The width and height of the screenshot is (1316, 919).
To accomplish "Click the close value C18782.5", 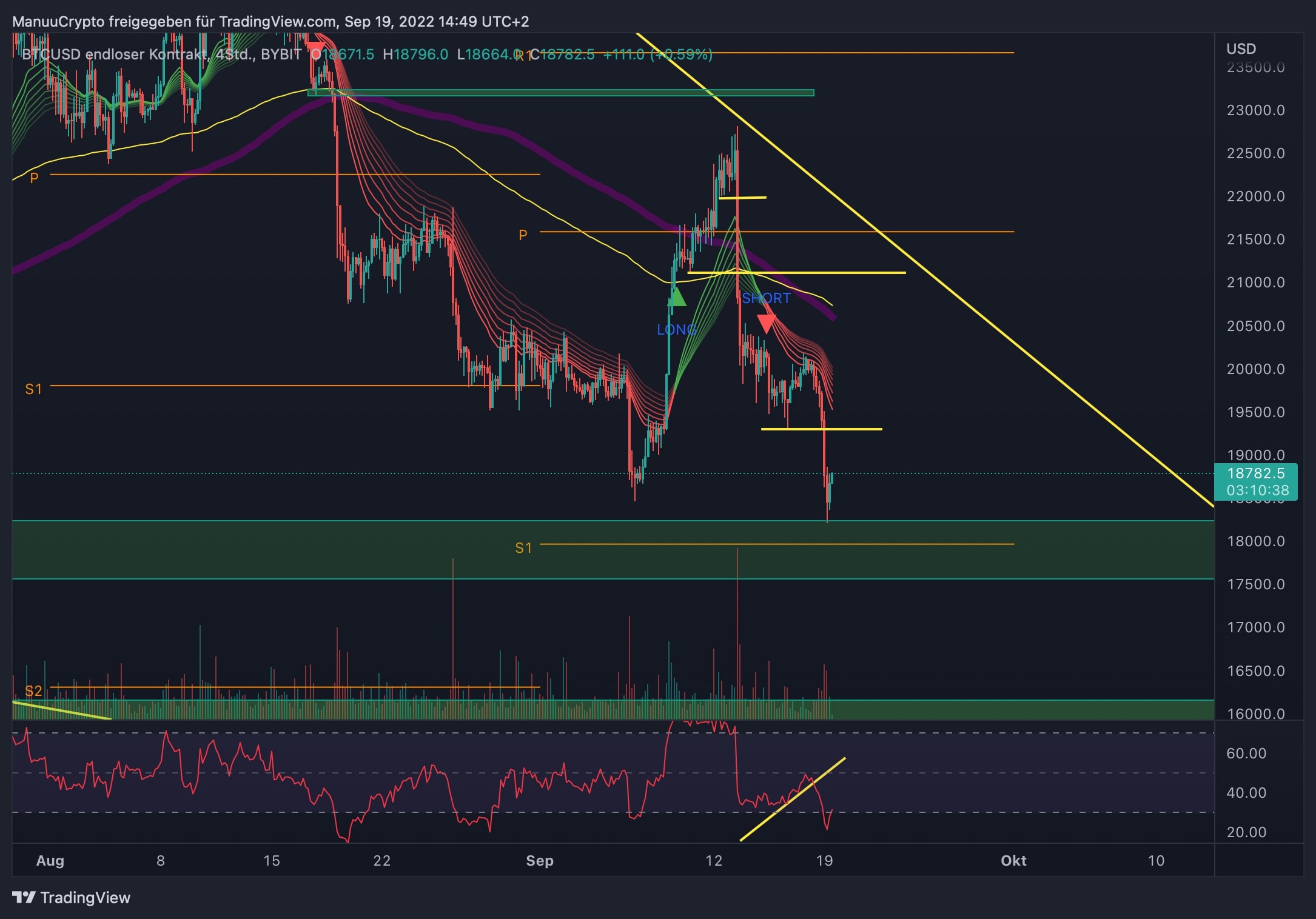I will point(562,55).
